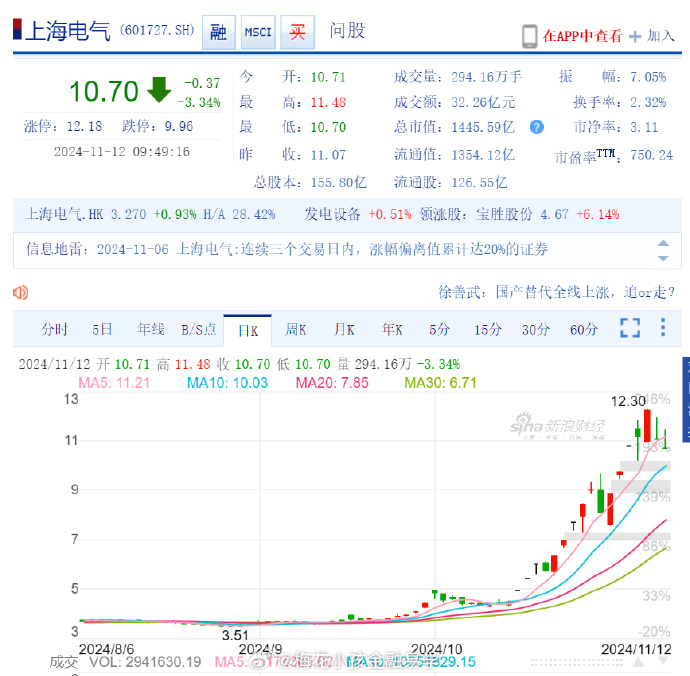
Task: Click the 融 margin trading badge
Action: (x=219, y=32)
